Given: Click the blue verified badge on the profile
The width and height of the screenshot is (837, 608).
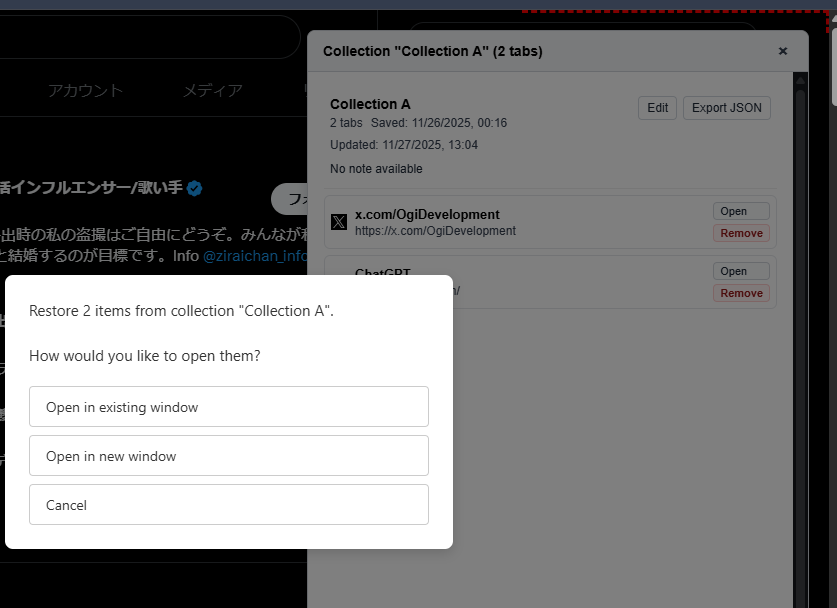Looking at the screenshot, I should 193,187.
